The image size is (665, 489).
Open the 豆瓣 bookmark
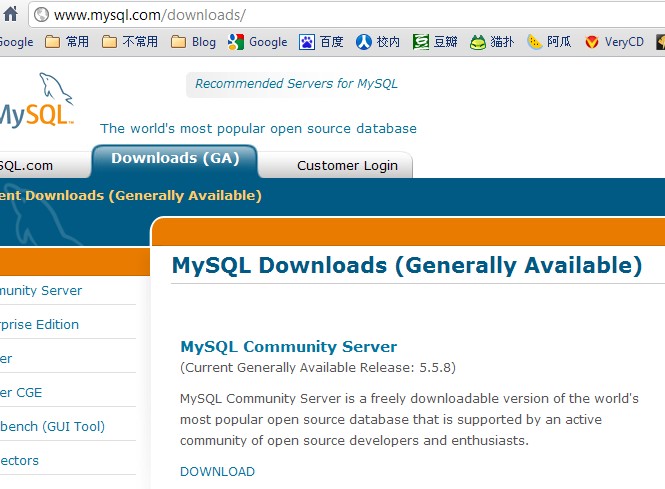coord(435,42)
